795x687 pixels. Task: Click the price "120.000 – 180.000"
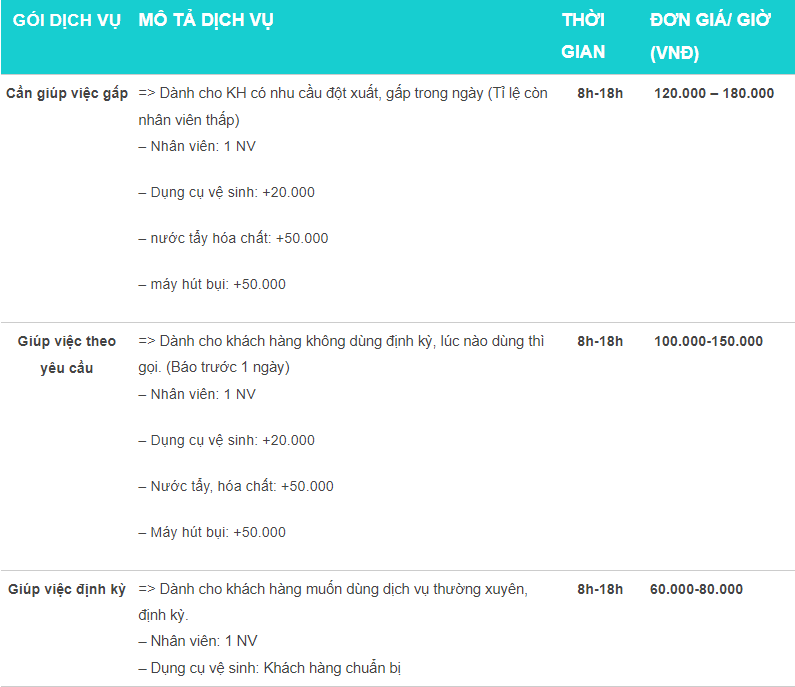[714, 94]
